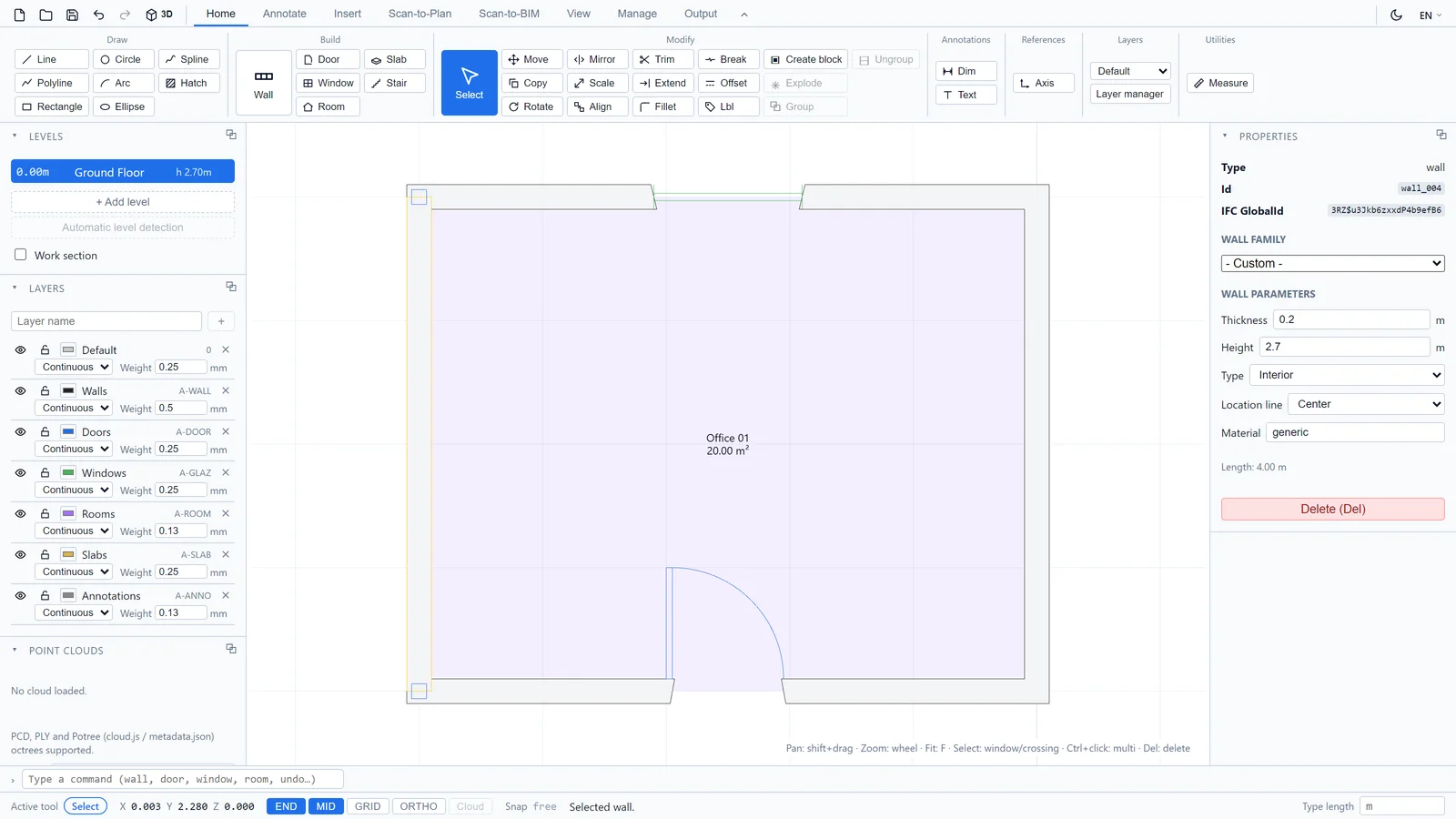This screenshot has height=819, width=1456.
Task: Select the Ground Floor level
Action: click(123, 171)
